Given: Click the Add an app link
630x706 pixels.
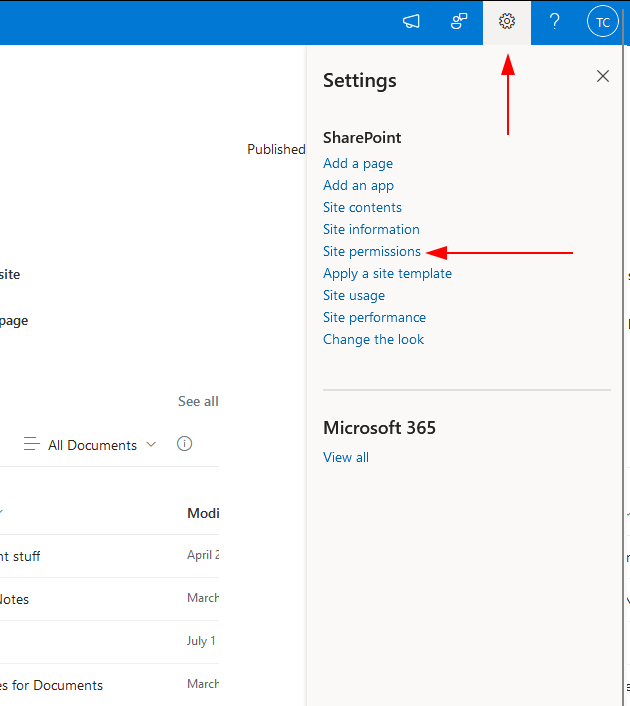Looking at the screenshot, I should click(358, 186).
